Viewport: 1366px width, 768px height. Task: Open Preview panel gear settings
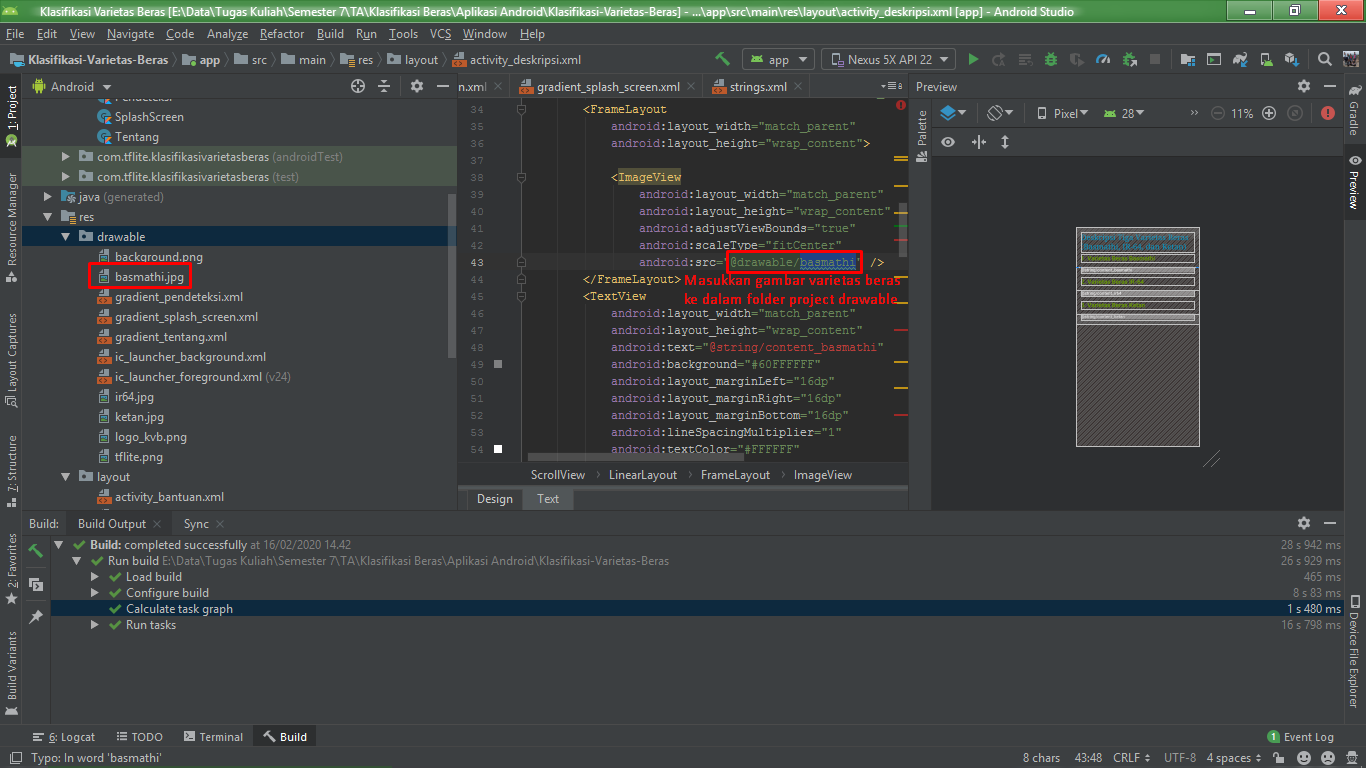pos(1304,87)
